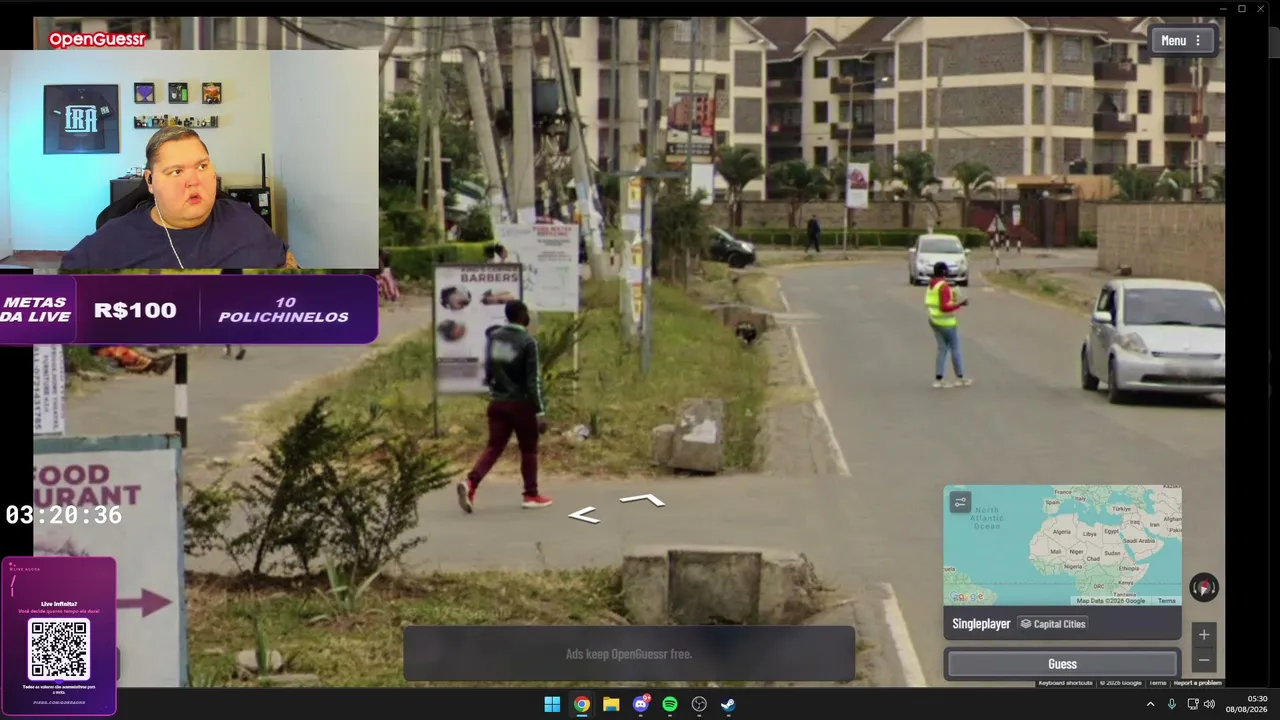The width and height of the screenshot is (1280, 720).
Task: Click the Capital Cities map badge
Action: tap(1053, 624)
